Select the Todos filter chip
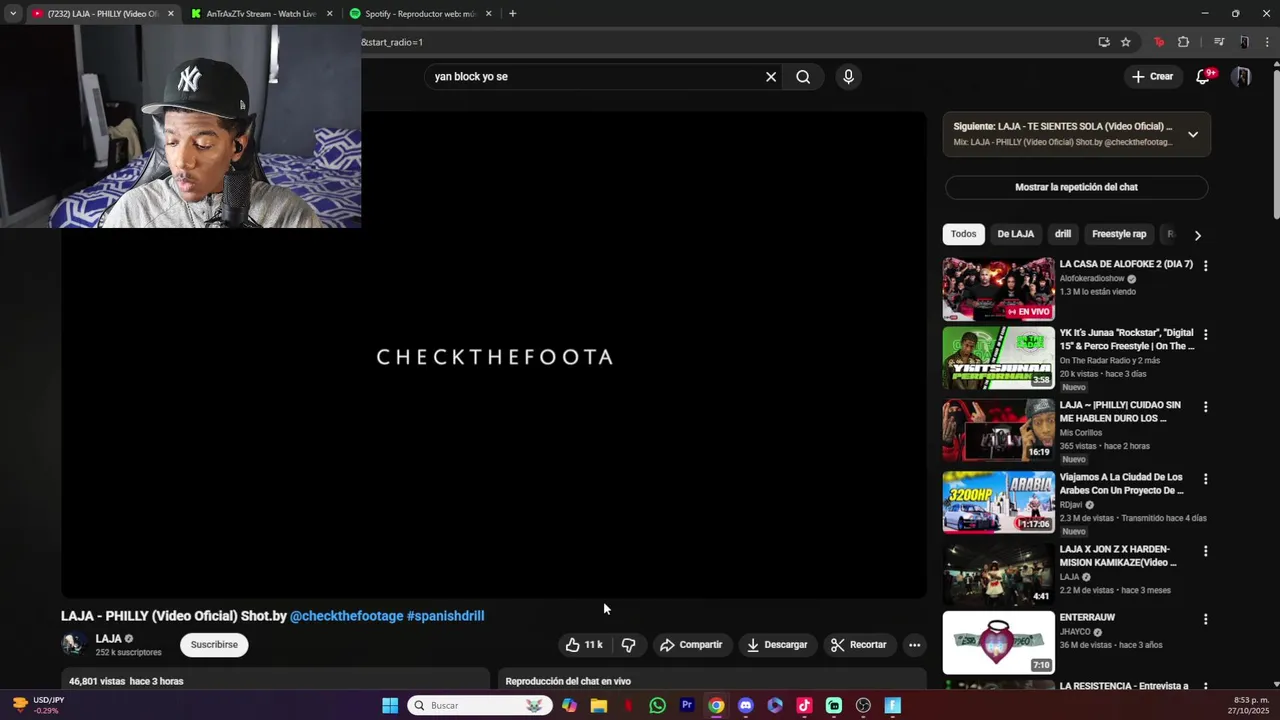This screenshot has width=1280, height=720. click(964, 234)
